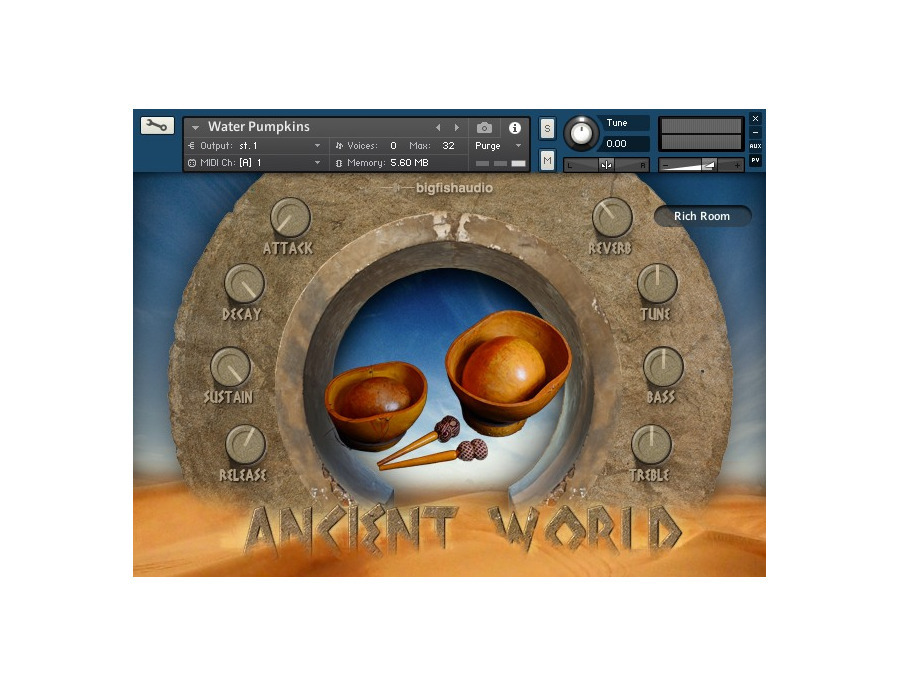
Task: Open the MIDI Ch dropdown
Action: click(254, 163)
